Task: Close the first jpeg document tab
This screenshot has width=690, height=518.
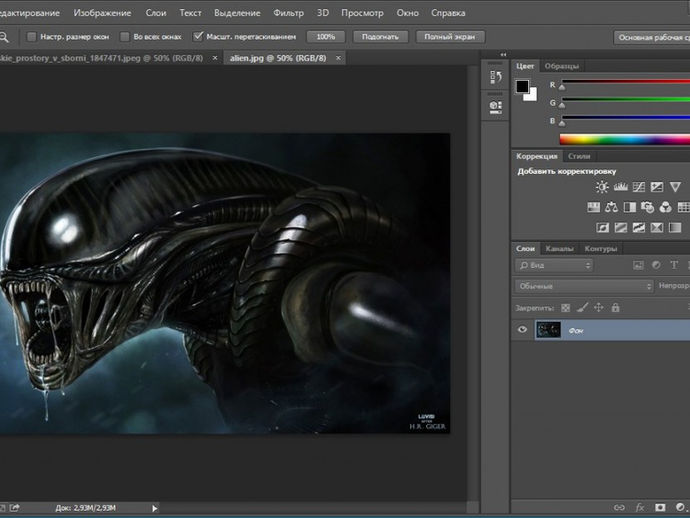Action: point(215,58)
